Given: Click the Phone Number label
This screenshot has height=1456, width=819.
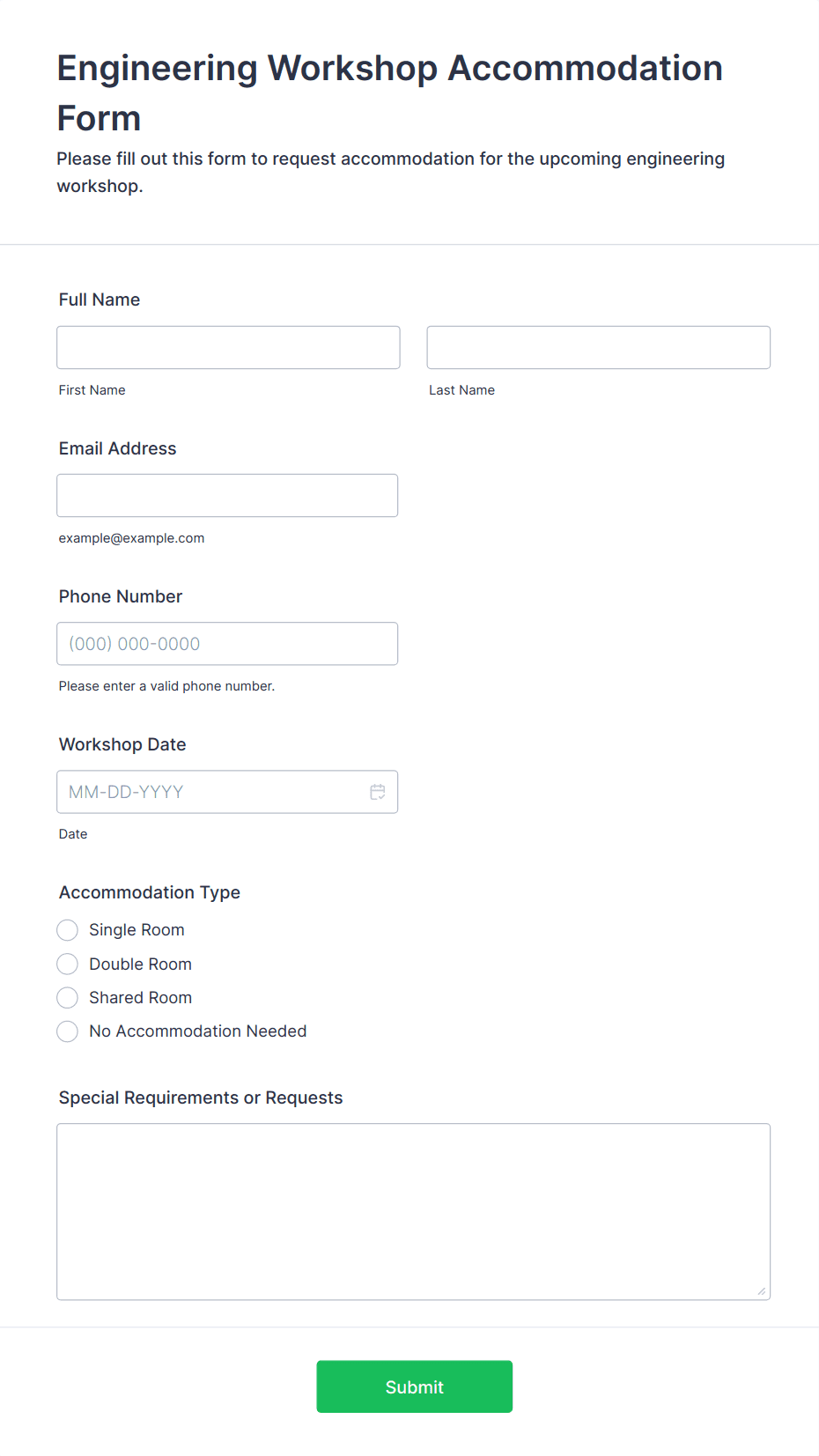Looking at the screenshot, I should pos(121,596).
